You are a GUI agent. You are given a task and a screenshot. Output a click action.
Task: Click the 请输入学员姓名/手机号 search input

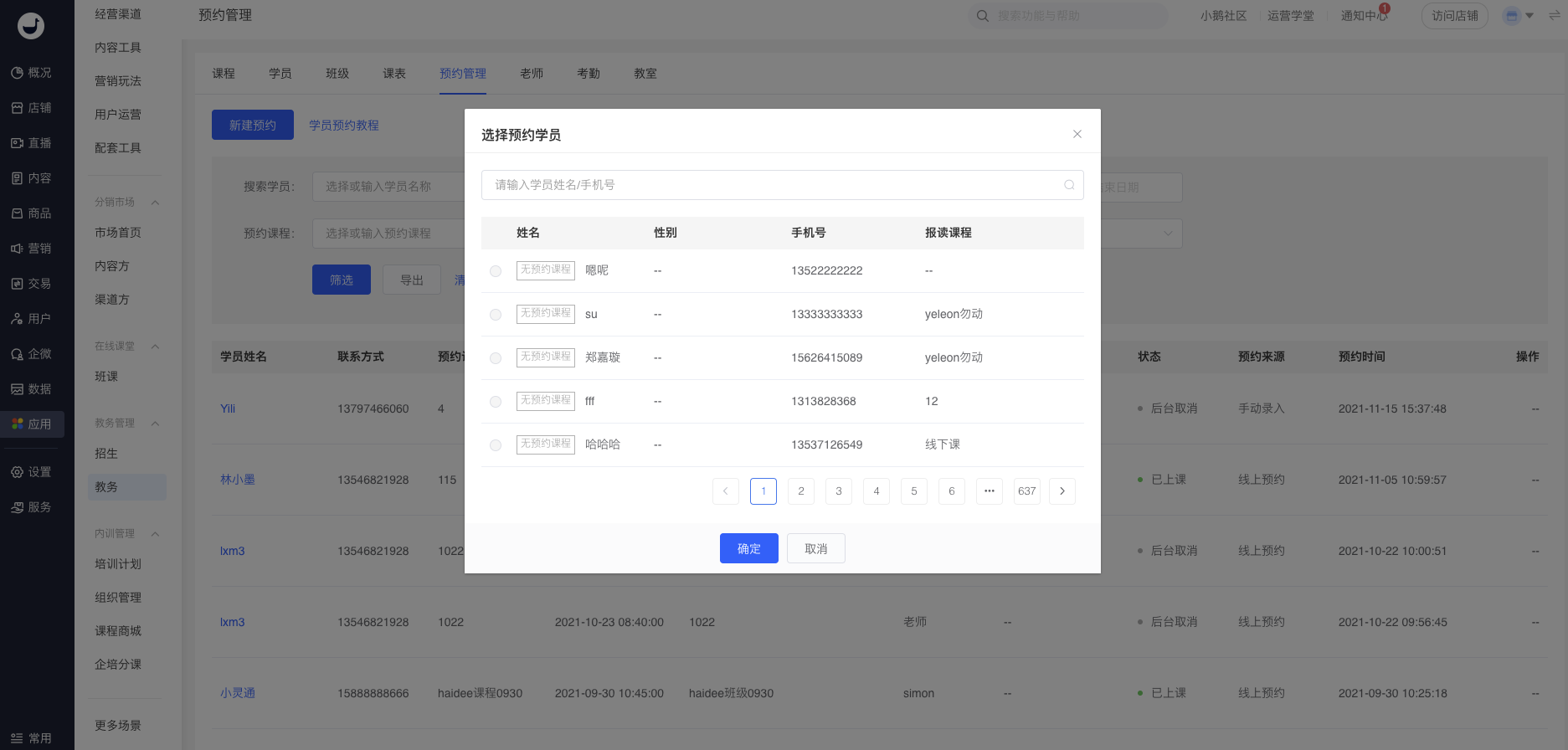(770, 185)
